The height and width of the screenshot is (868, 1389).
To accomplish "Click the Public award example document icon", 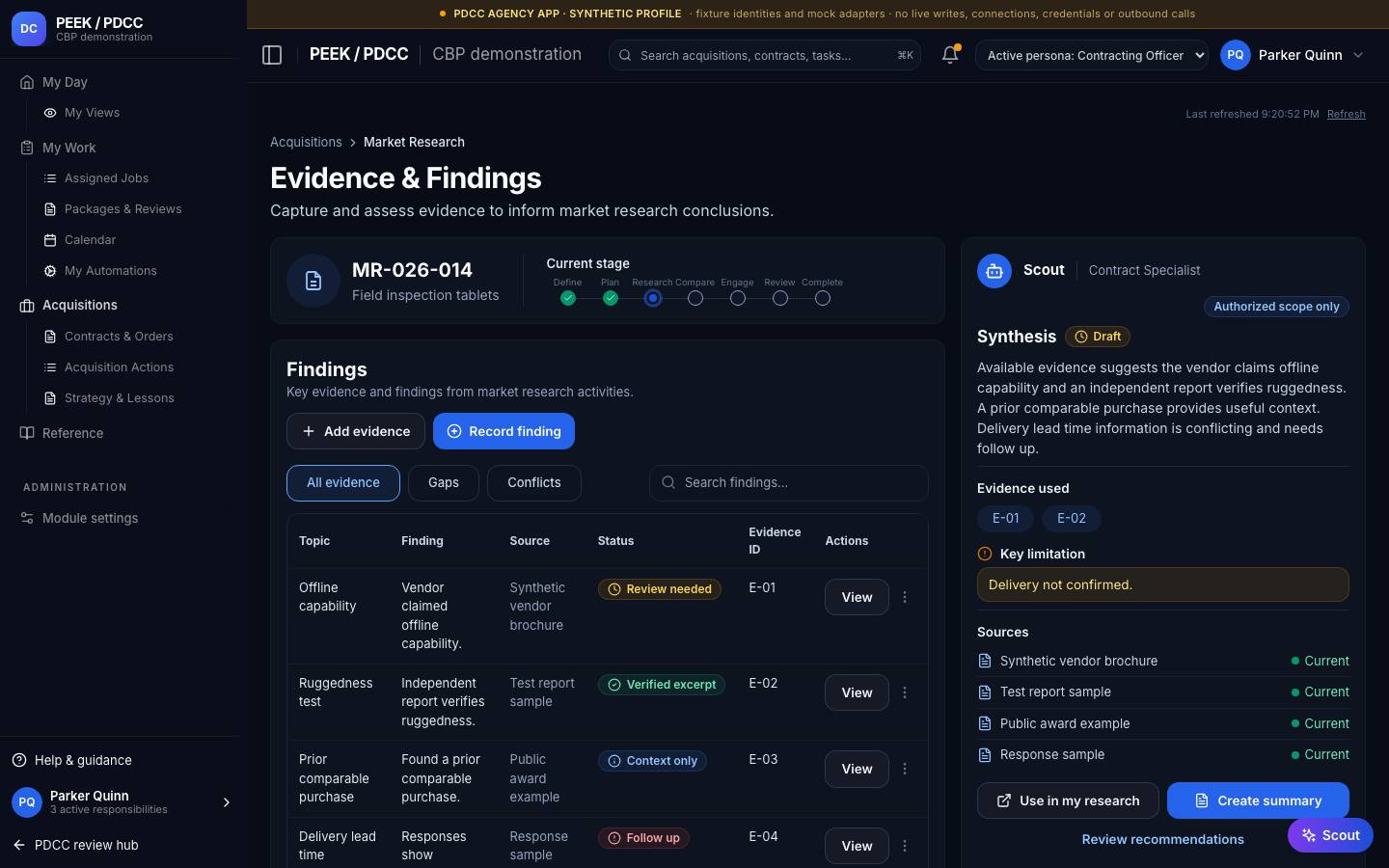I will [985, 723].
